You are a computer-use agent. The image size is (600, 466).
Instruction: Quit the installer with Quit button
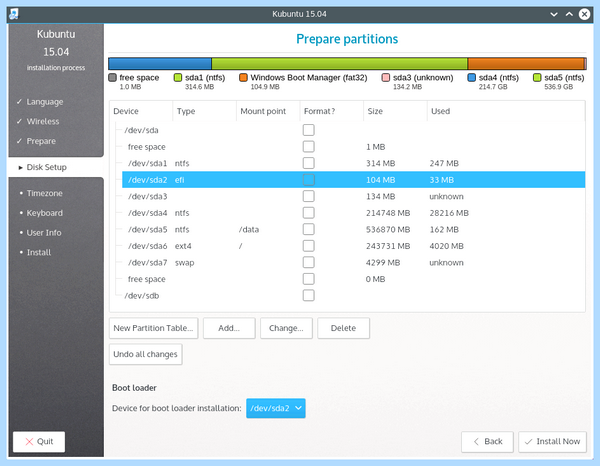pos(39,442)
